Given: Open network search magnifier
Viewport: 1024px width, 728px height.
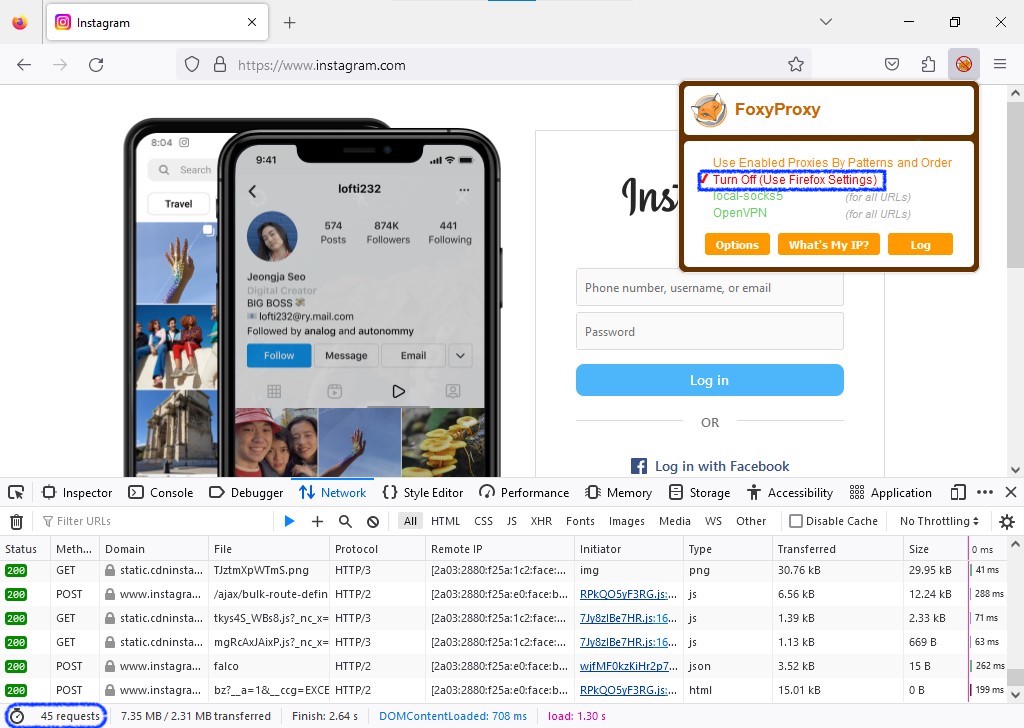Looking at the screenshot, I should click(x=345, y=521).
